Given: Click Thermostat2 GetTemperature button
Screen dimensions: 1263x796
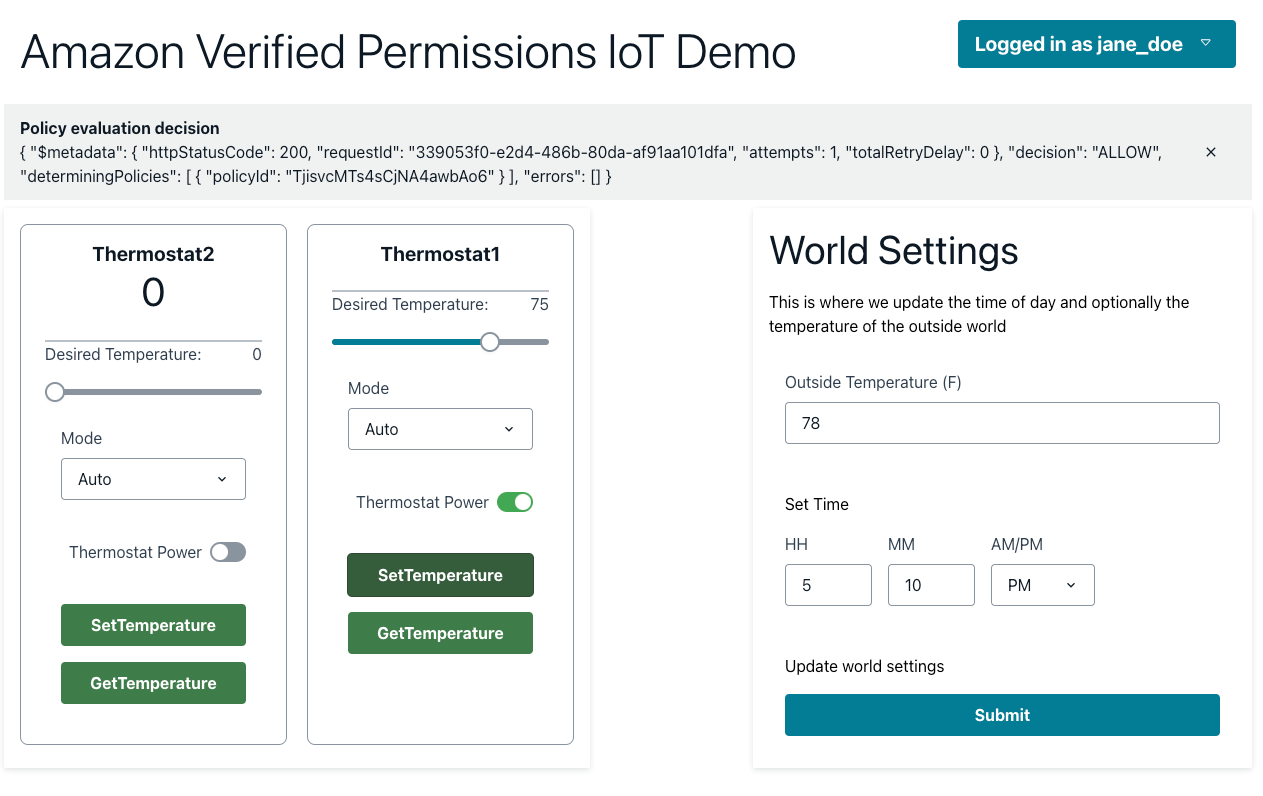Looking at the screenshot, I should coord(153,683).
